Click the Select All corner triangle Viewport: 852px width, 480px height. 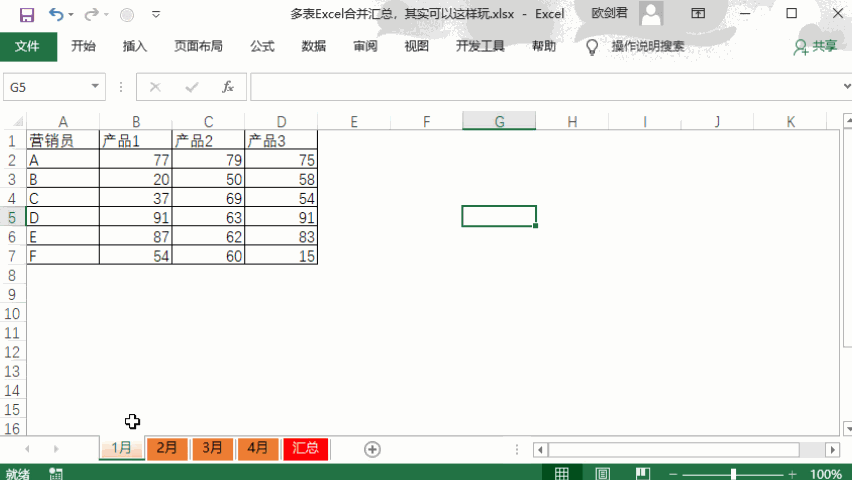pyautogui.click(x=17, y=121)
